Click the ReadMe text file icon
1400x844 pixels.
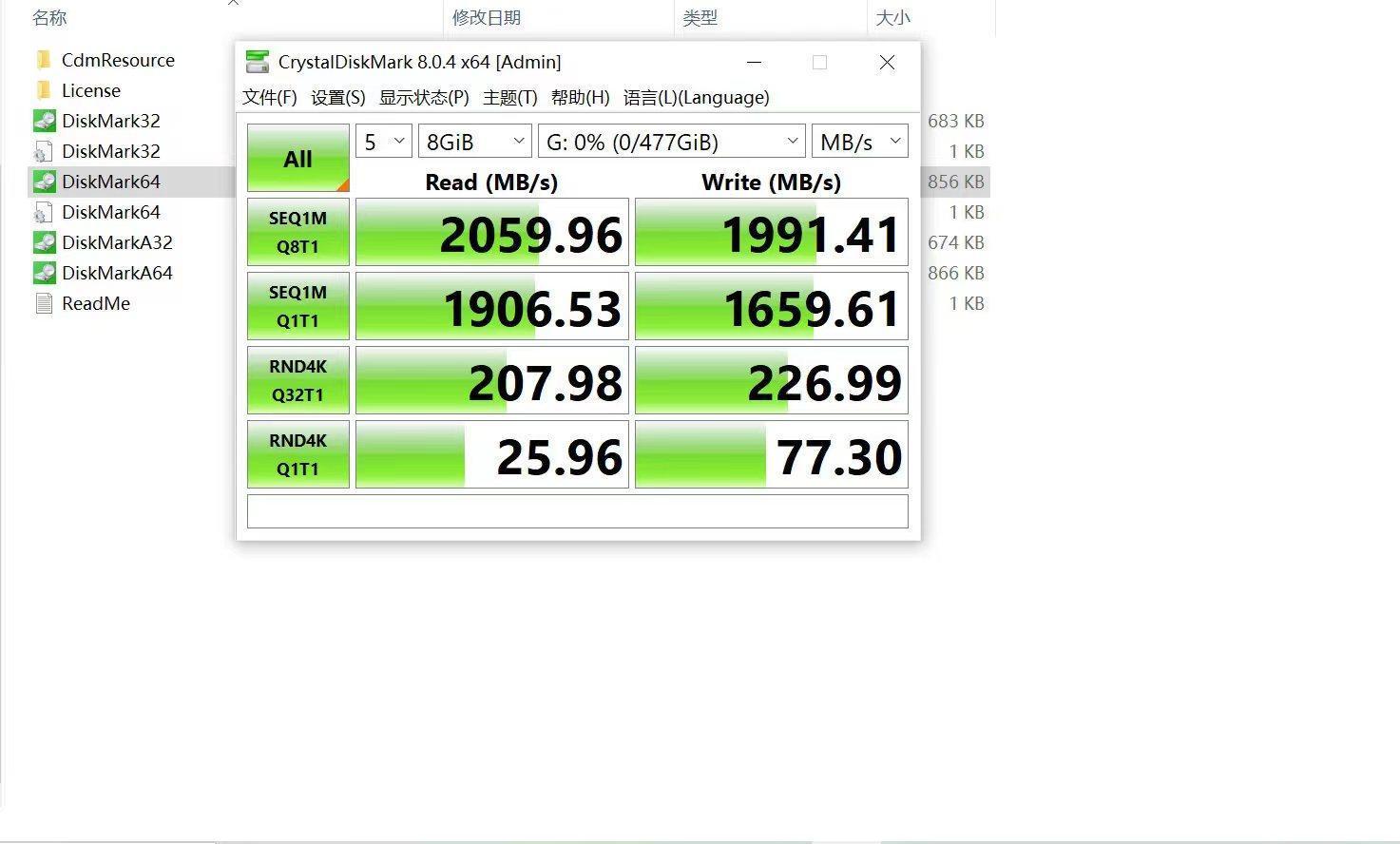coord(44,303)
